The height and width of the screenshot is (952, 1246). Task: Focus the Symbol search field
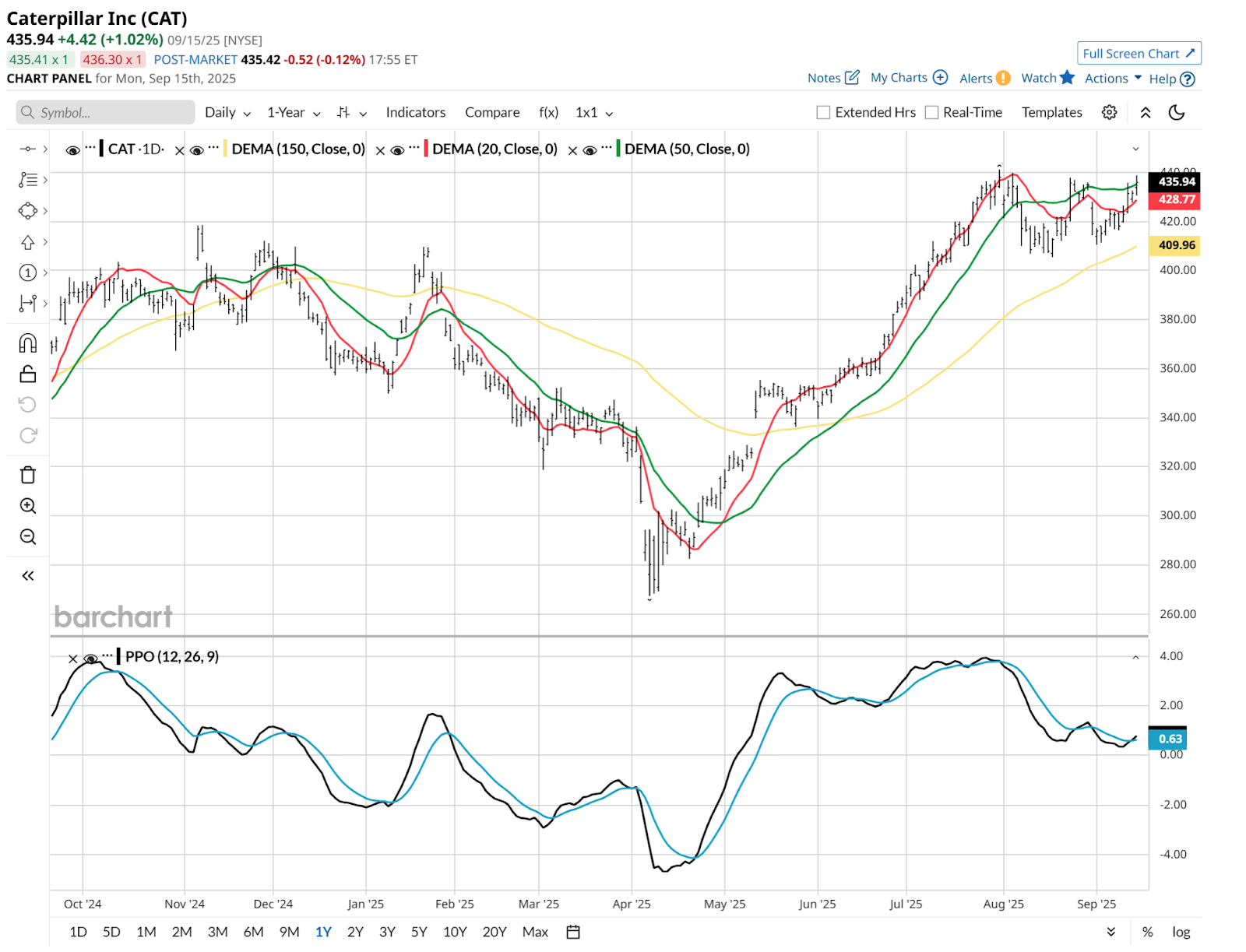[x=105, y=112]
